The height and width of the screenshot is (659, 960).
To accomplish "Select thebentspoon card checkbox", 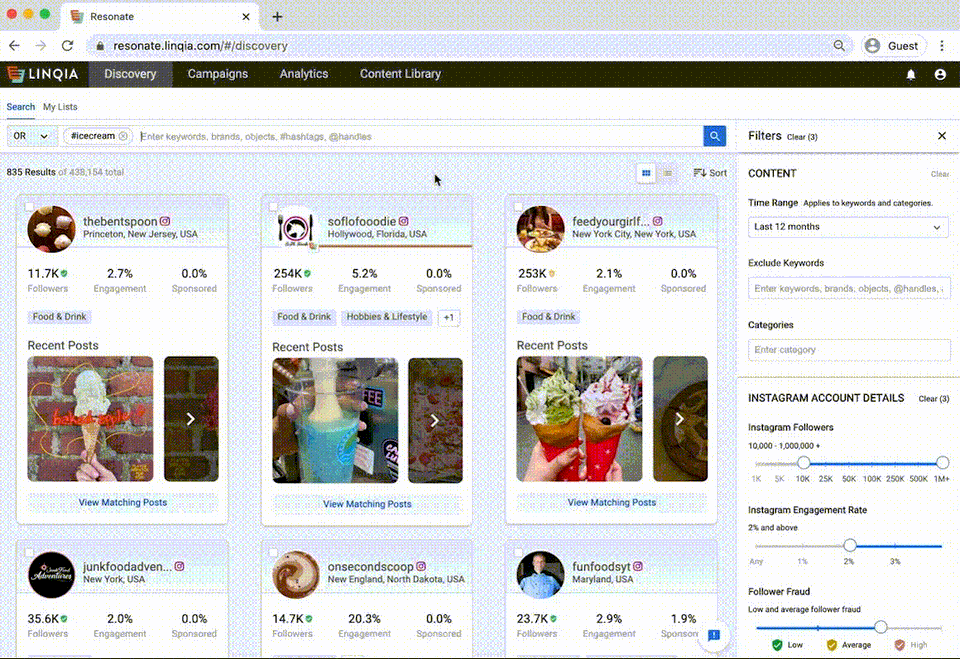I will tap(29, 207).
